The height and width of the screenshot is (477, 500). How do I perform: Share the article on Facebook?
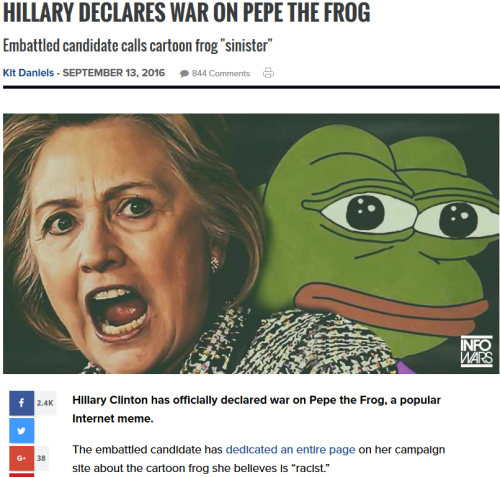click(x=22, y=403)
